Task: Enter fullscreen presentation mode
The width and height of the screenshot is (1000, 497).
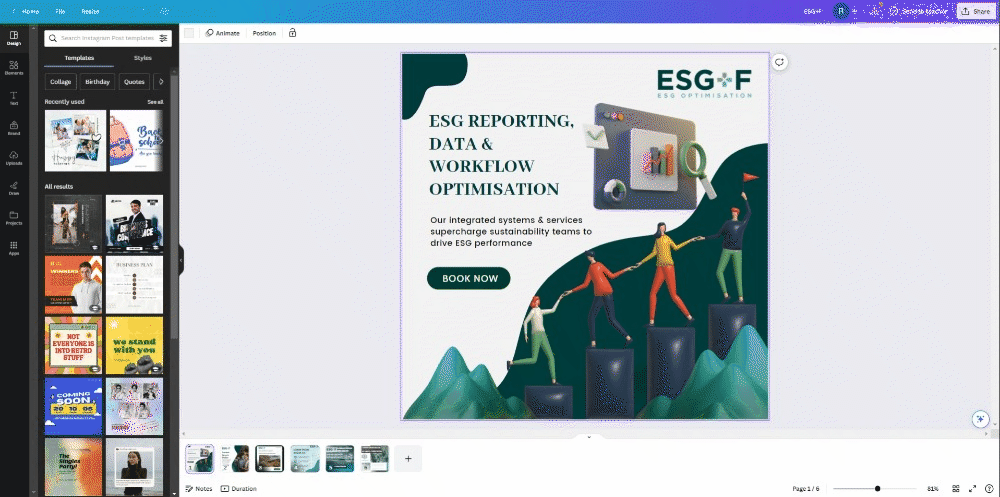Action: (973, 489)
